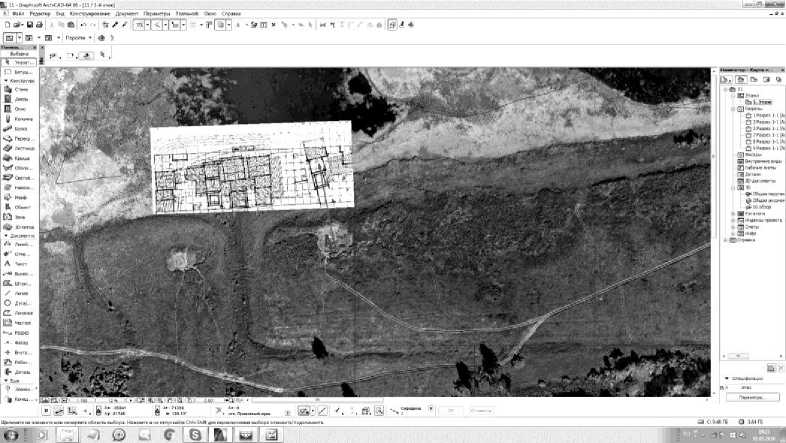Open Skype from the Windows taskbar

(194, 434)
